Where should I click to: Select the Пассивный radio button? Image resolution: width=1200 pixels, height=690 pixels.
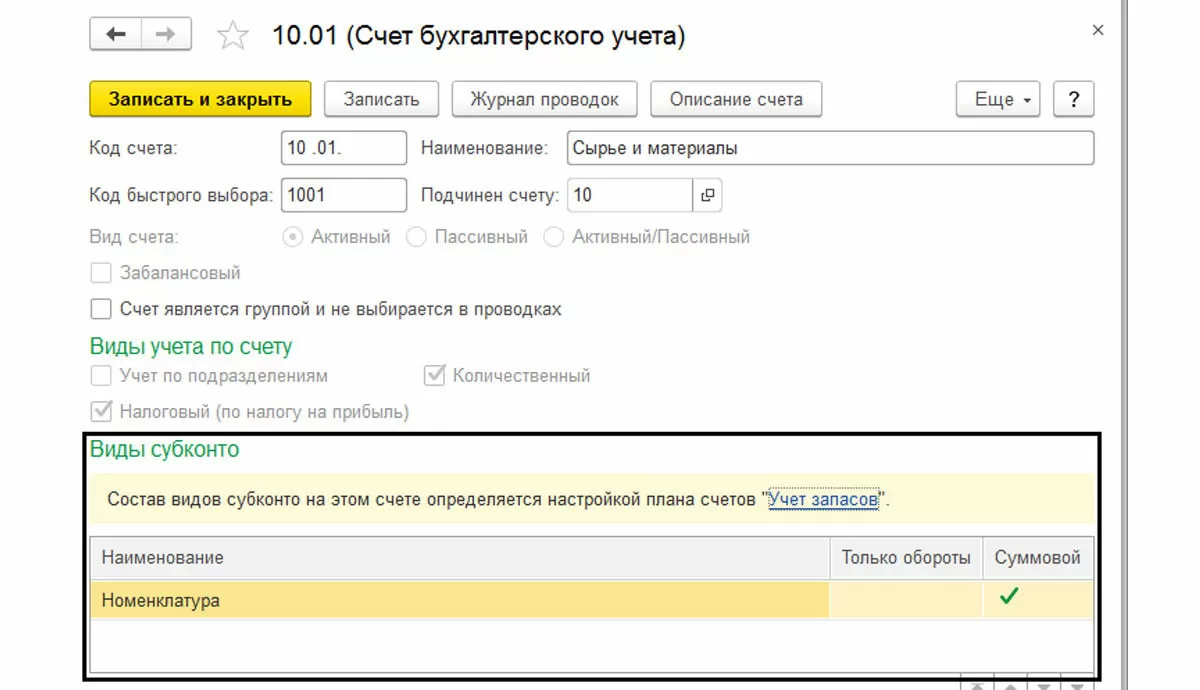416,237
